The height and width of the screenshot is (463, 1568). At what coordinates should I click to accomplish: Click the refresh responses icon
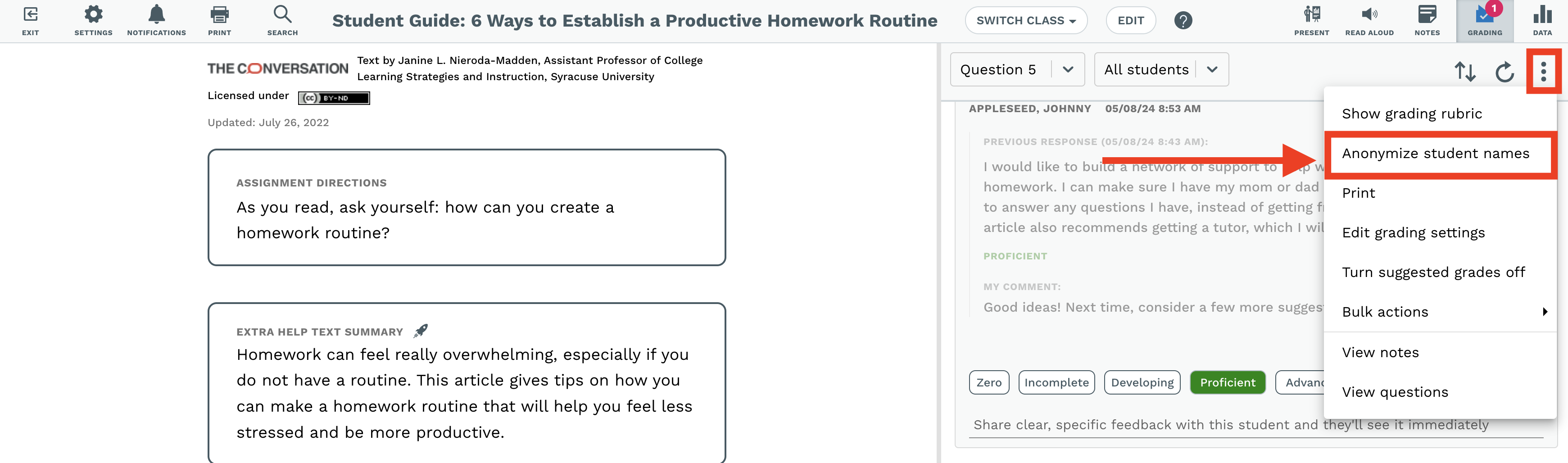tap(1504, 72)
